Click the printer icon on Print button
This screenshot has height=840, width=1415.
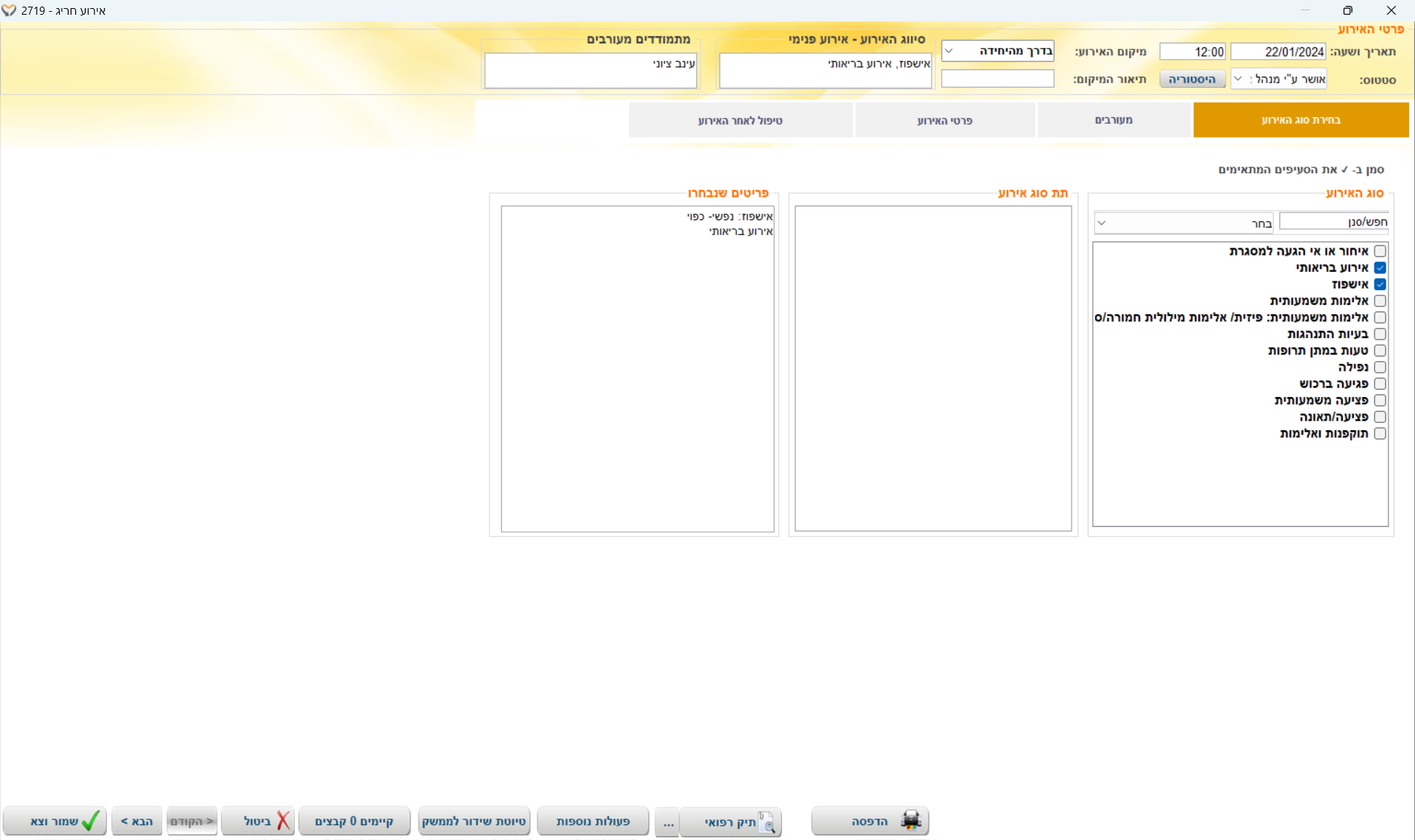(x=911, y=821)
